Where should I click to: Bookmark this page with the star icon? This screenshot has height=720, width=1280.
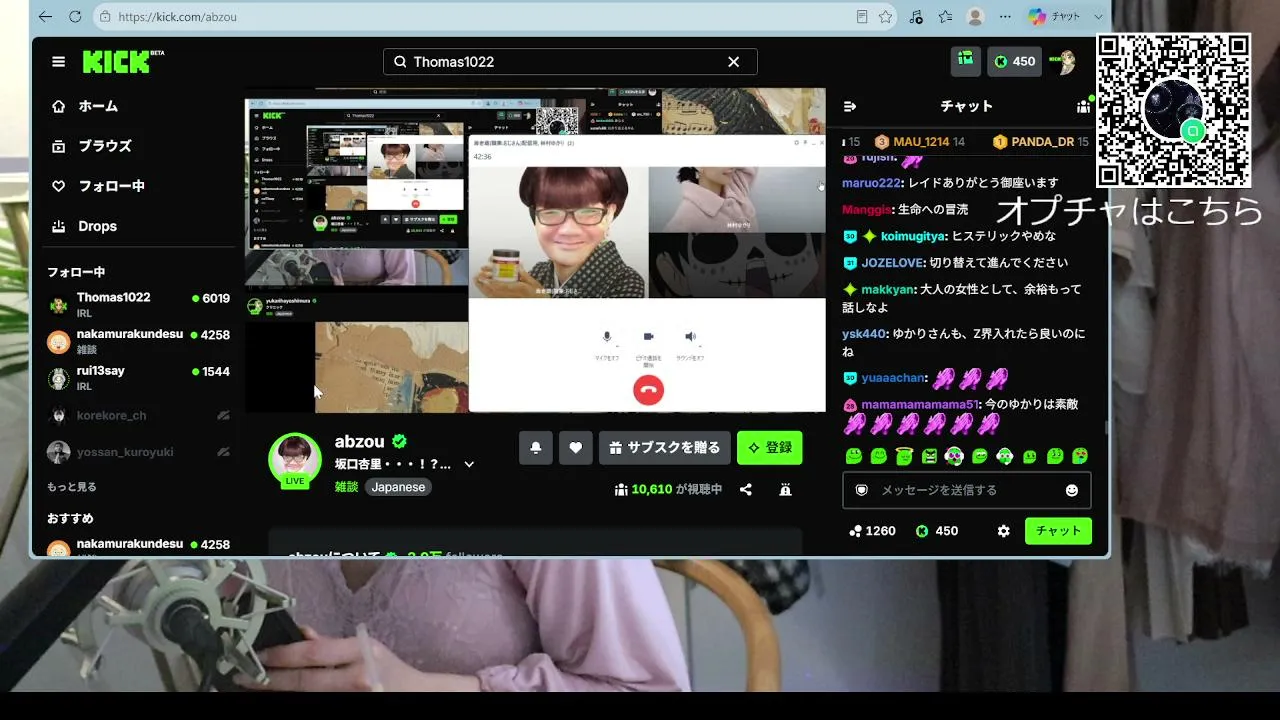[x=885, y=17]
